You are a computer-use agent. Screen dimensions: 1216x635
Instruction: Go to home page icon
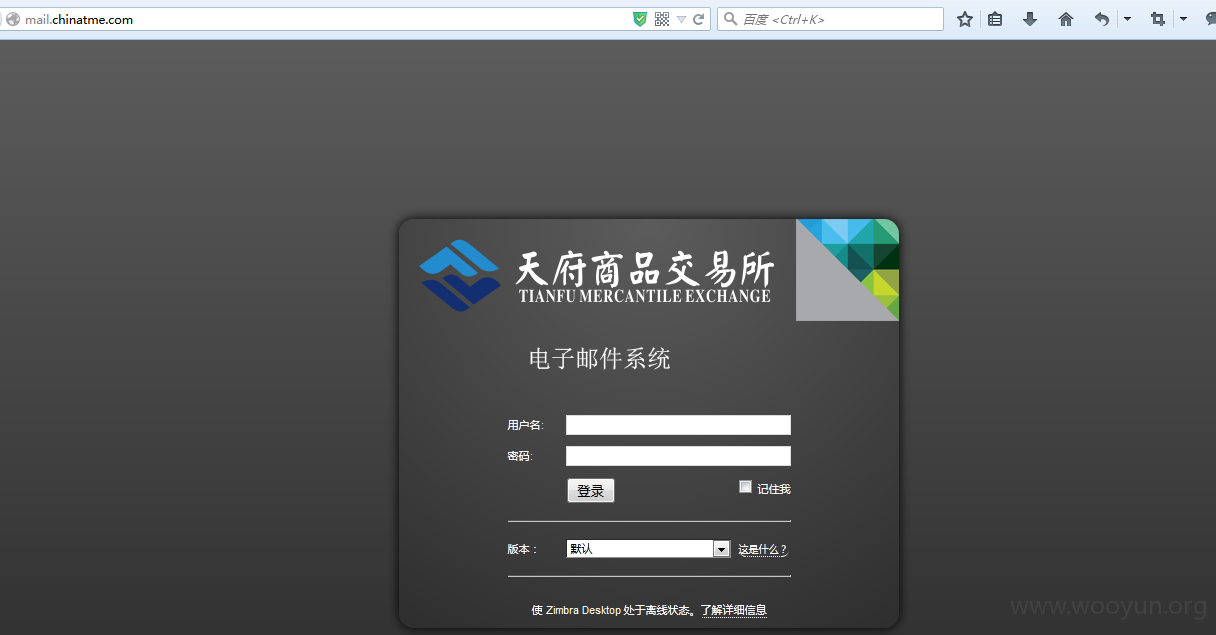pyautogui.click(x=1066, y=19)
